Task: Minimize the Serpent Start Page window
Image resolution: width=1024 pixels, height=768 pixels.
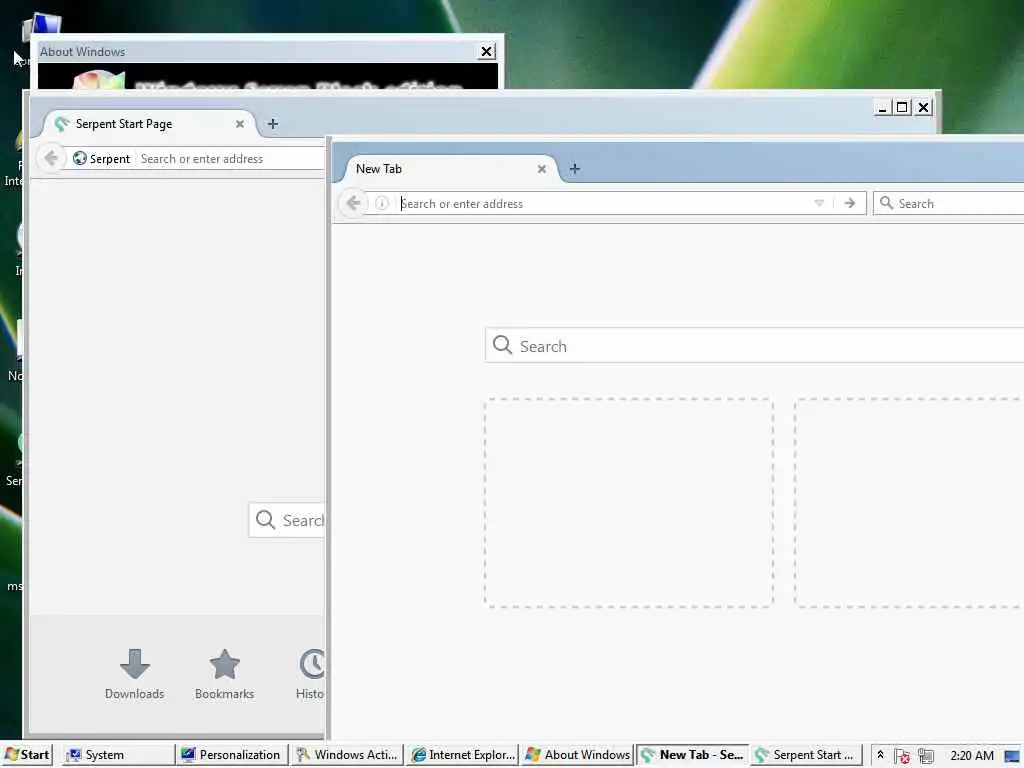Action: click(x=882, y=108)
